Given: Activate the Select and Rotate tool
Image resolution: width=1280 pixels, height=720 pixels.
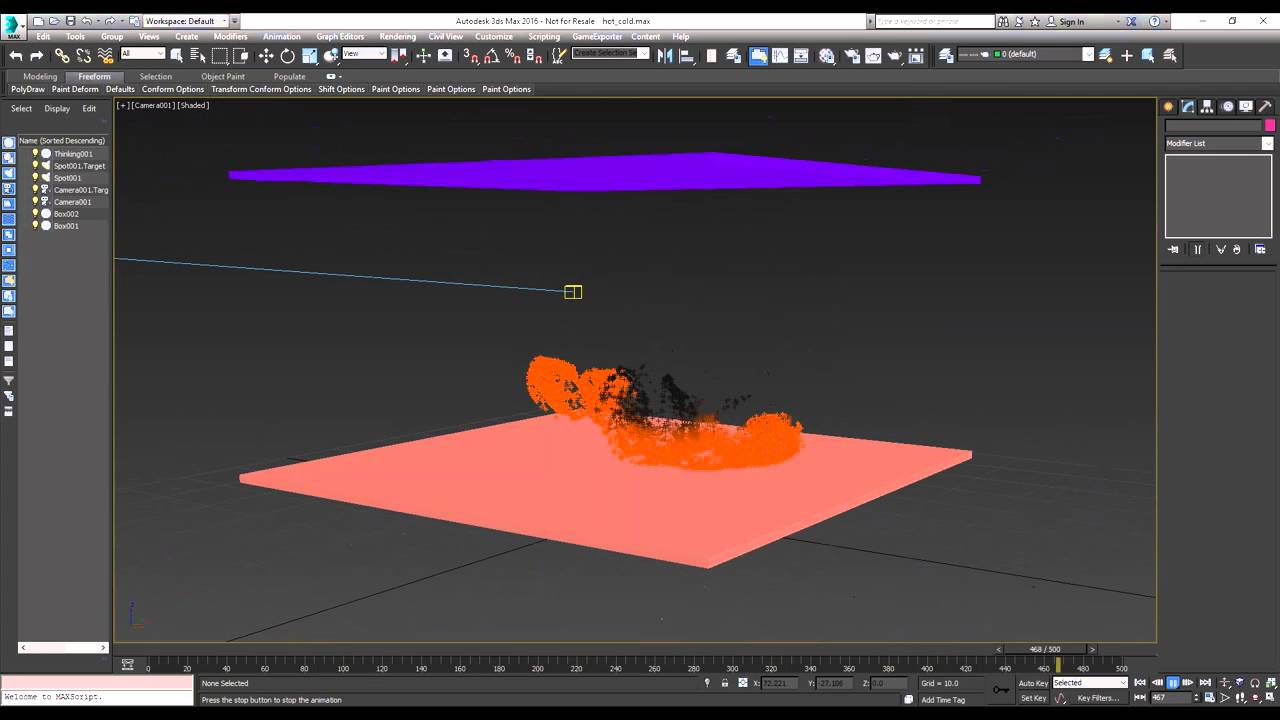Looking at the screenshot, I should coord(288,56).
